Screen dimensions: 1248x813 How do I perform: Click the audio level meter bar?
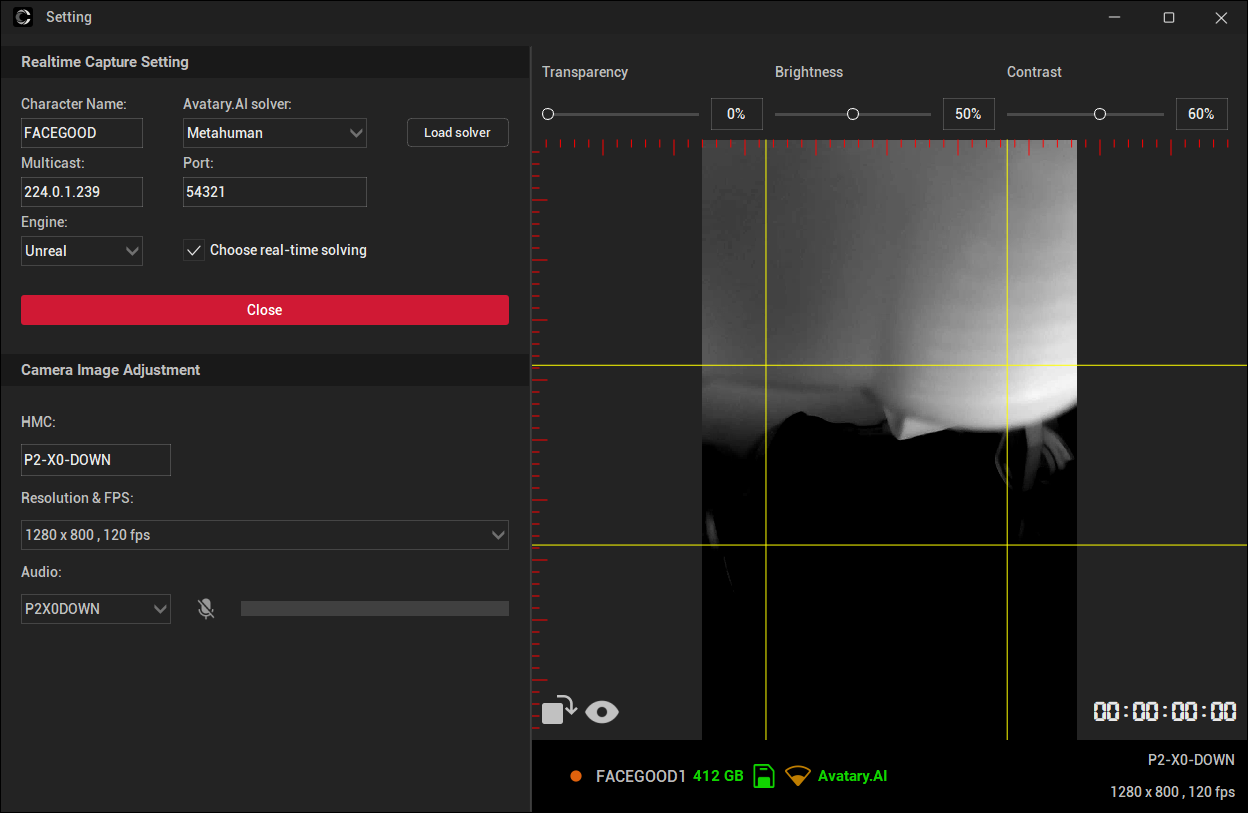point(375,608)
